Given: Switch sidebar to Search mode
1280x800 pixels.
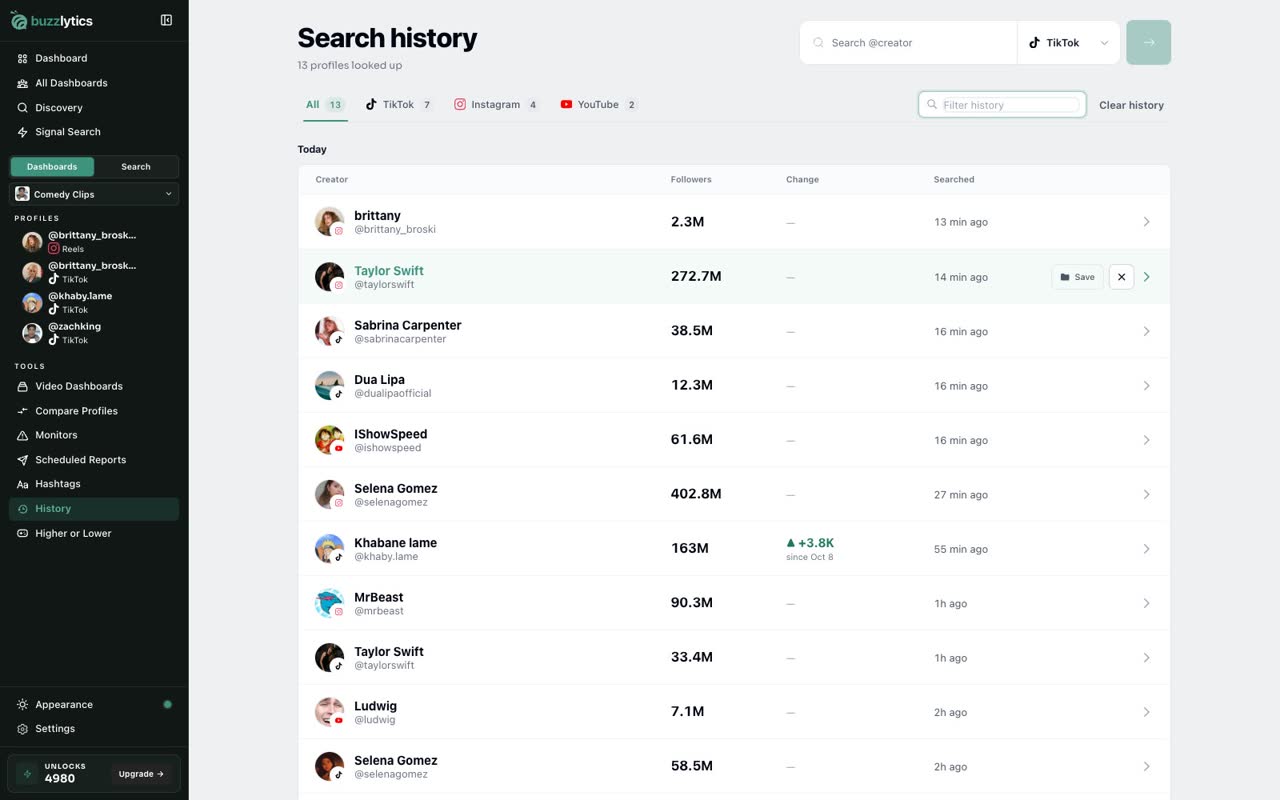Looking at the screenshot, I should pos(136,167).
